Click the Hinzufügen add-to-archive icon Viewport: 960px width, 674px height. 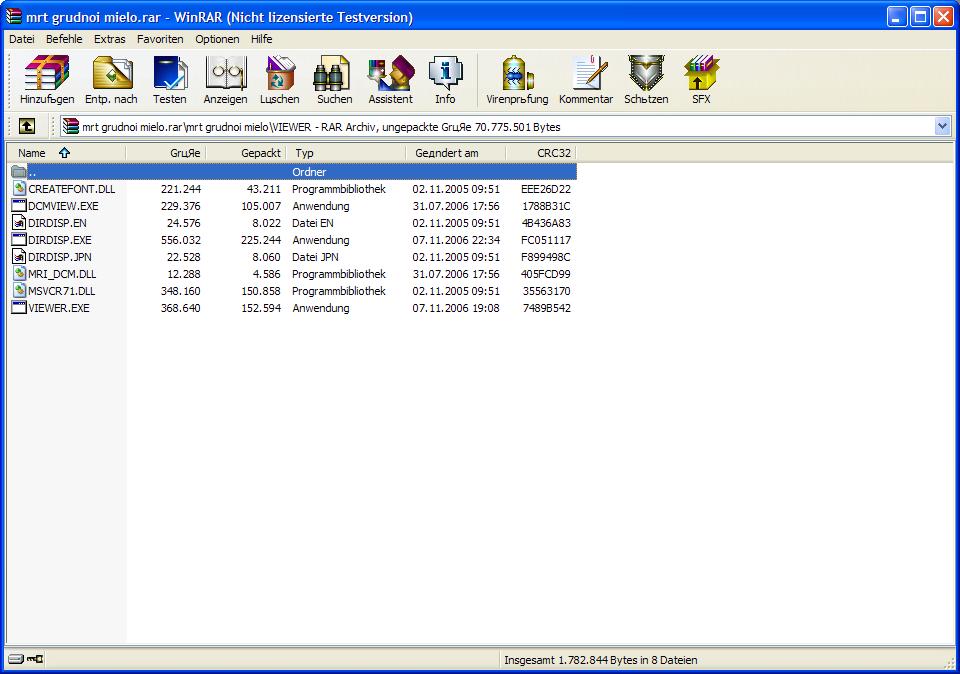click(47, 80)
